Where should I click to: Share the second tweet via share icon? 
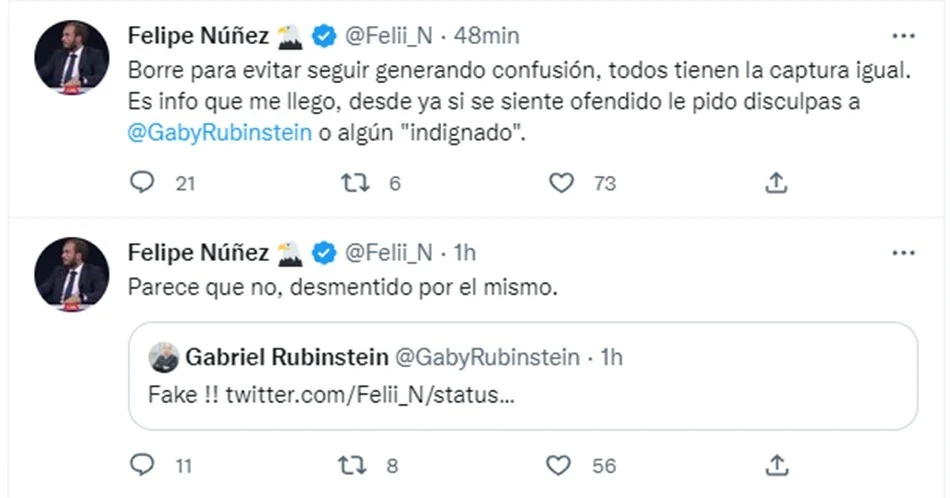click(x=777, y=465)
